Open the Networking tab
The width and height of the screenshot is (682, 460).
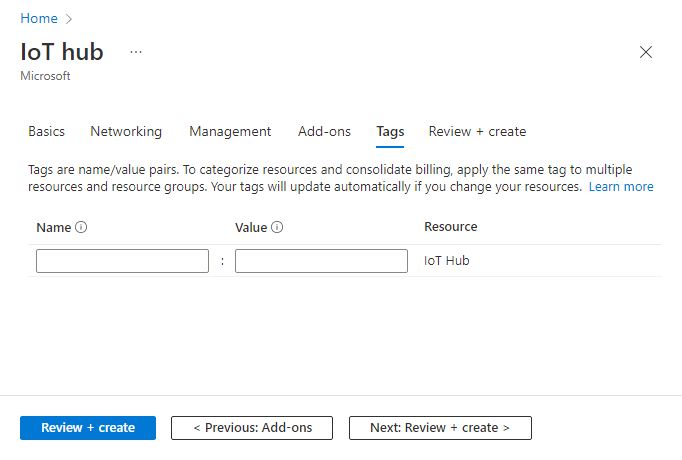coord(126,131)
